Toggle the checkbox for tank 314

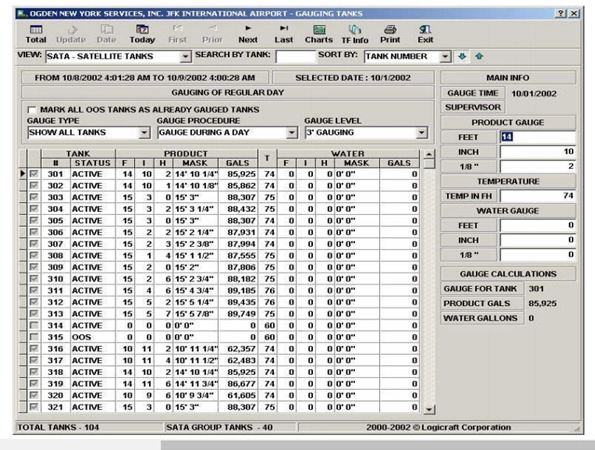click(x=34, y=325)
